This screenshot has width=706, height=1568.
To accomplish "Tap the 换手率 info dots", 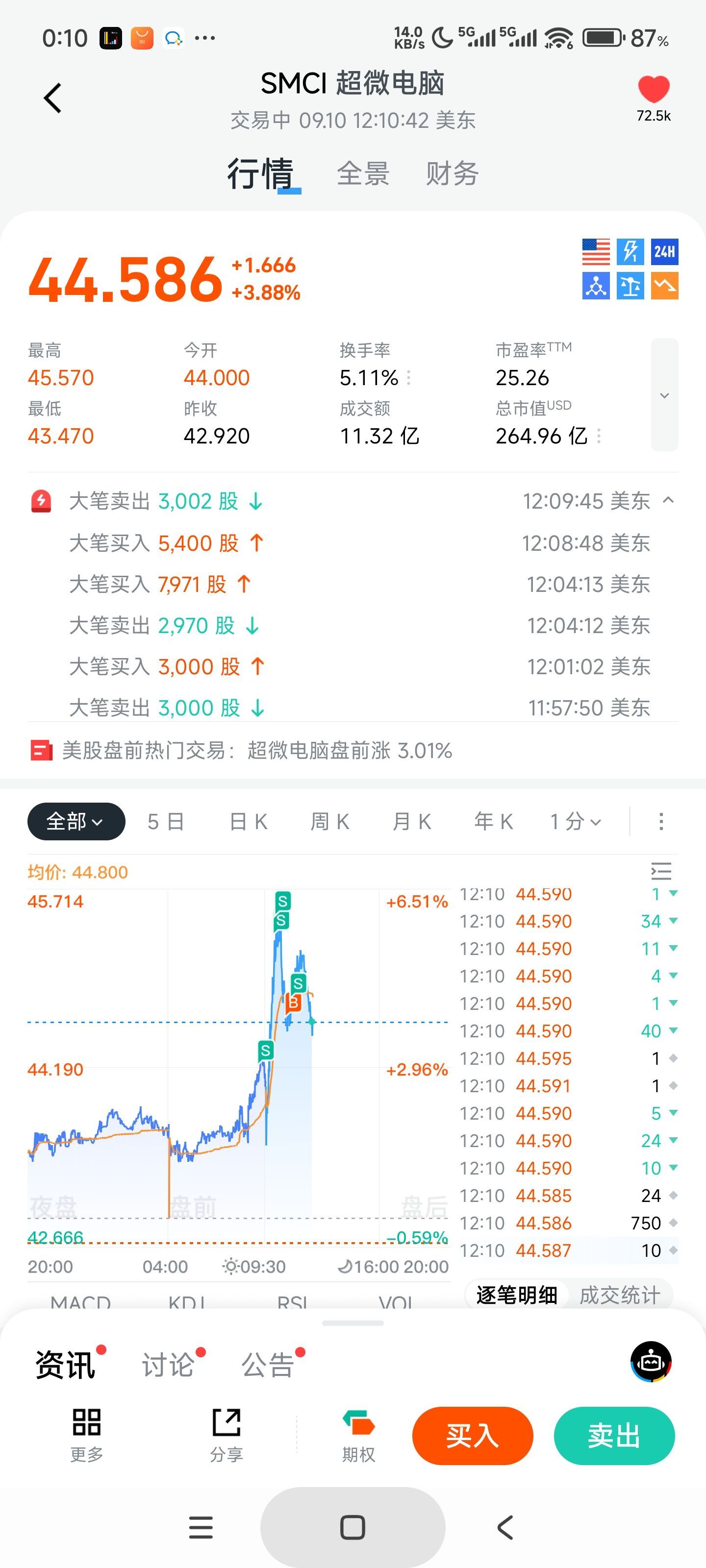I will (408, 378).
